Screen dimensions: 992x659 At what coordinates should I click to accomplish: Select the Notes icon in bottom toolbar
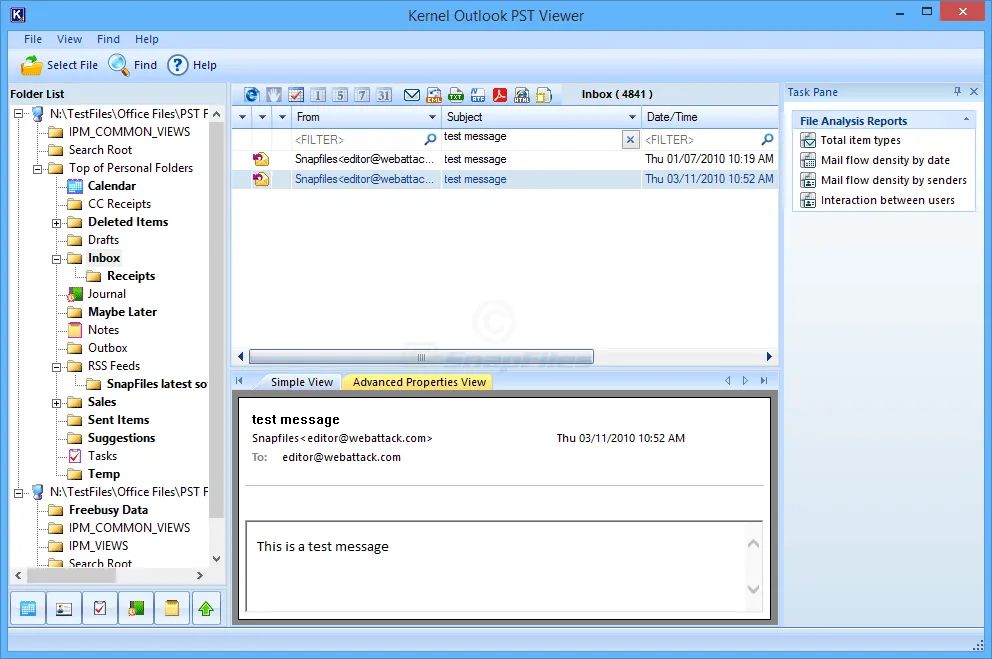170,608
